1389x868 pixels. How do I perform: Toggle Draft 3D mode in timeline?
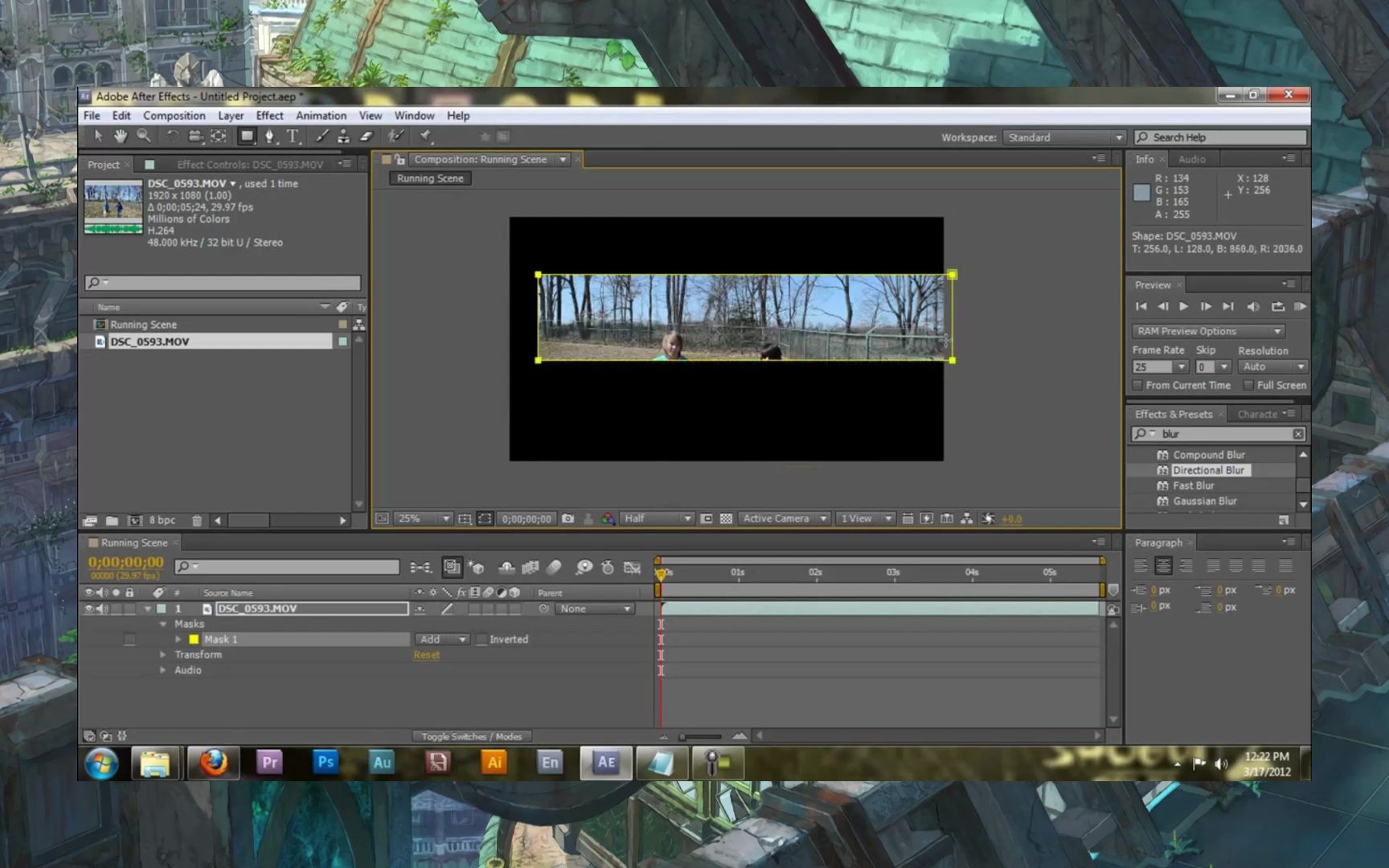click(477, 567)
